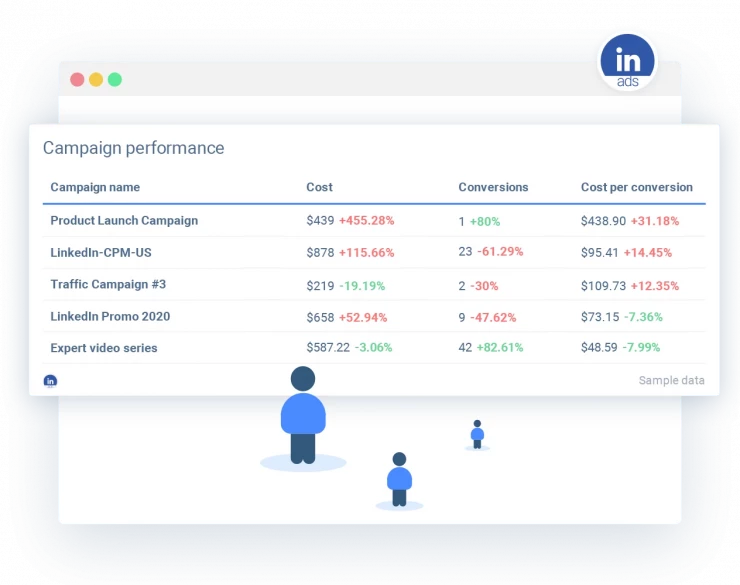740x585 pixels.
Task: Select Expert video series campaign
Action: pos(374,348)
